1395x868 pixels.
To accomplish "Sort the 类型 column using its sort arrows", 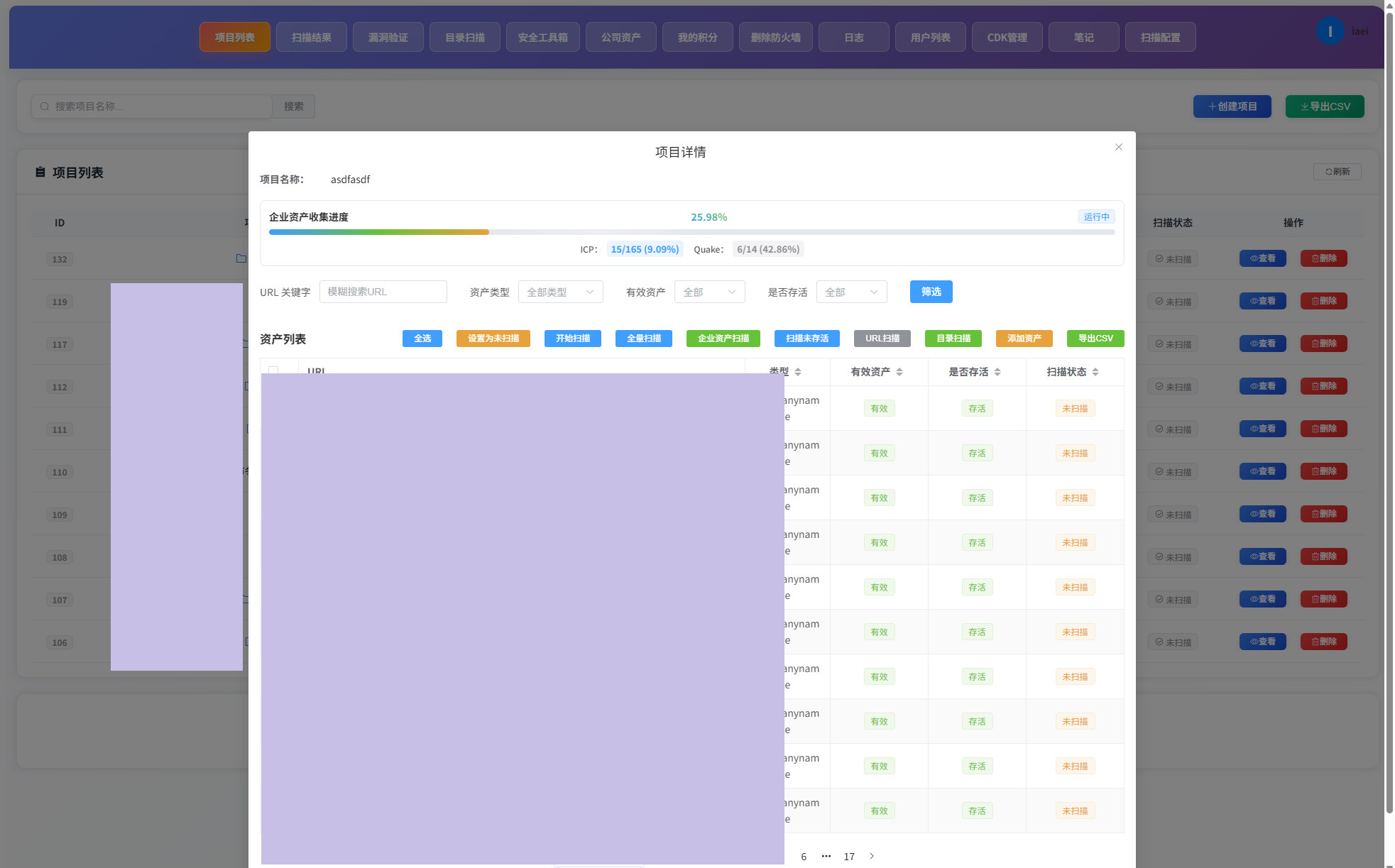I will coord(798,372).
